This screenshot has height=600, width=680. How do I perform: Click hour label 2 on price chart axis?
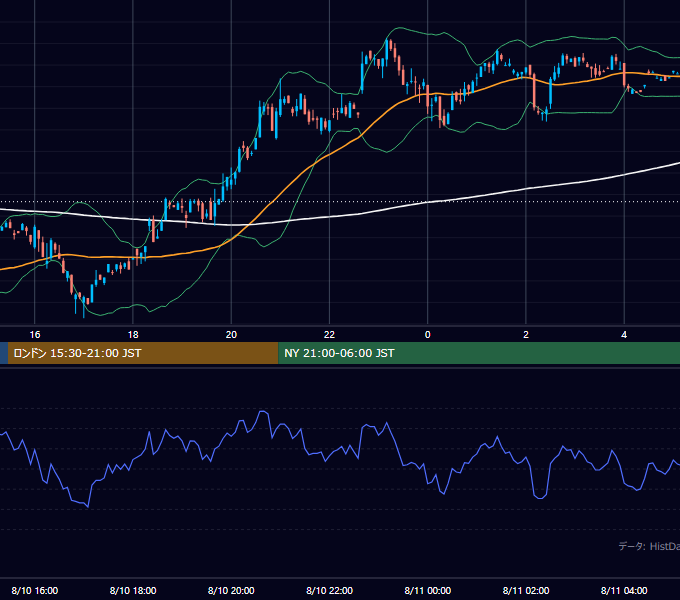[x=526, y=335]
